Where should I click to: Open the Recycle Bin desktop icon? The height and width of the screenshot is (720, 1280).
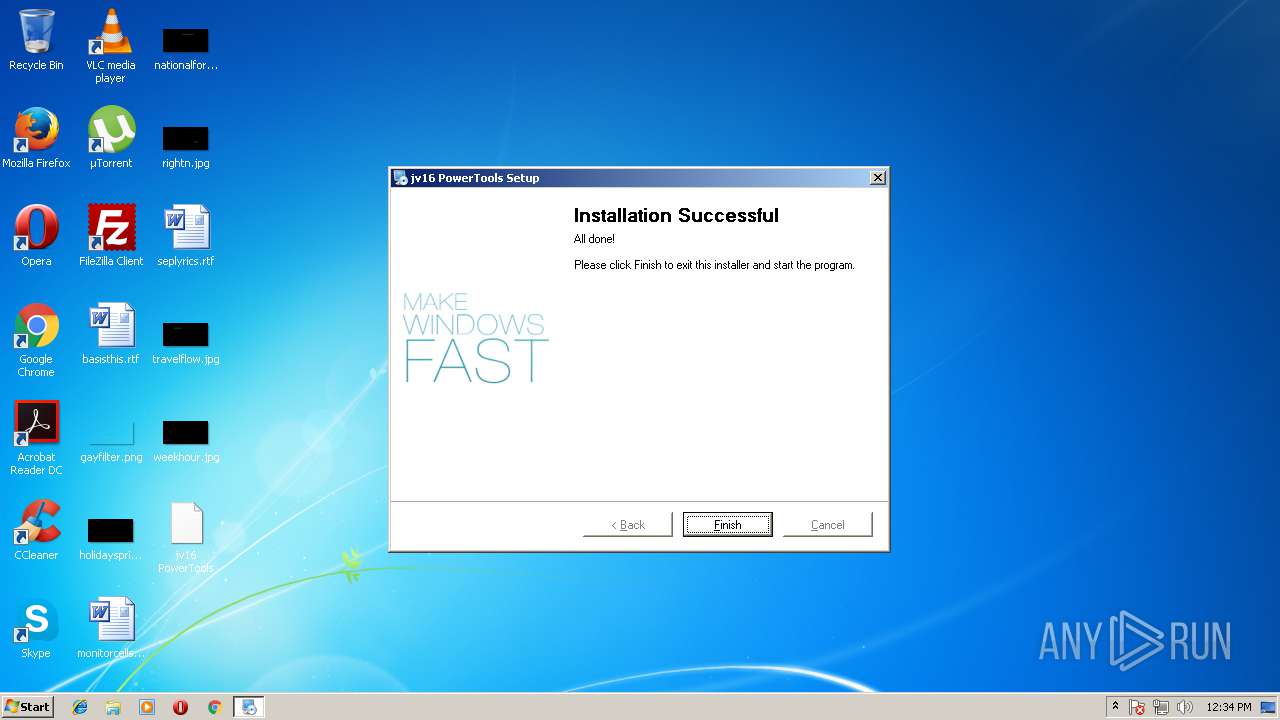point(36,41)
